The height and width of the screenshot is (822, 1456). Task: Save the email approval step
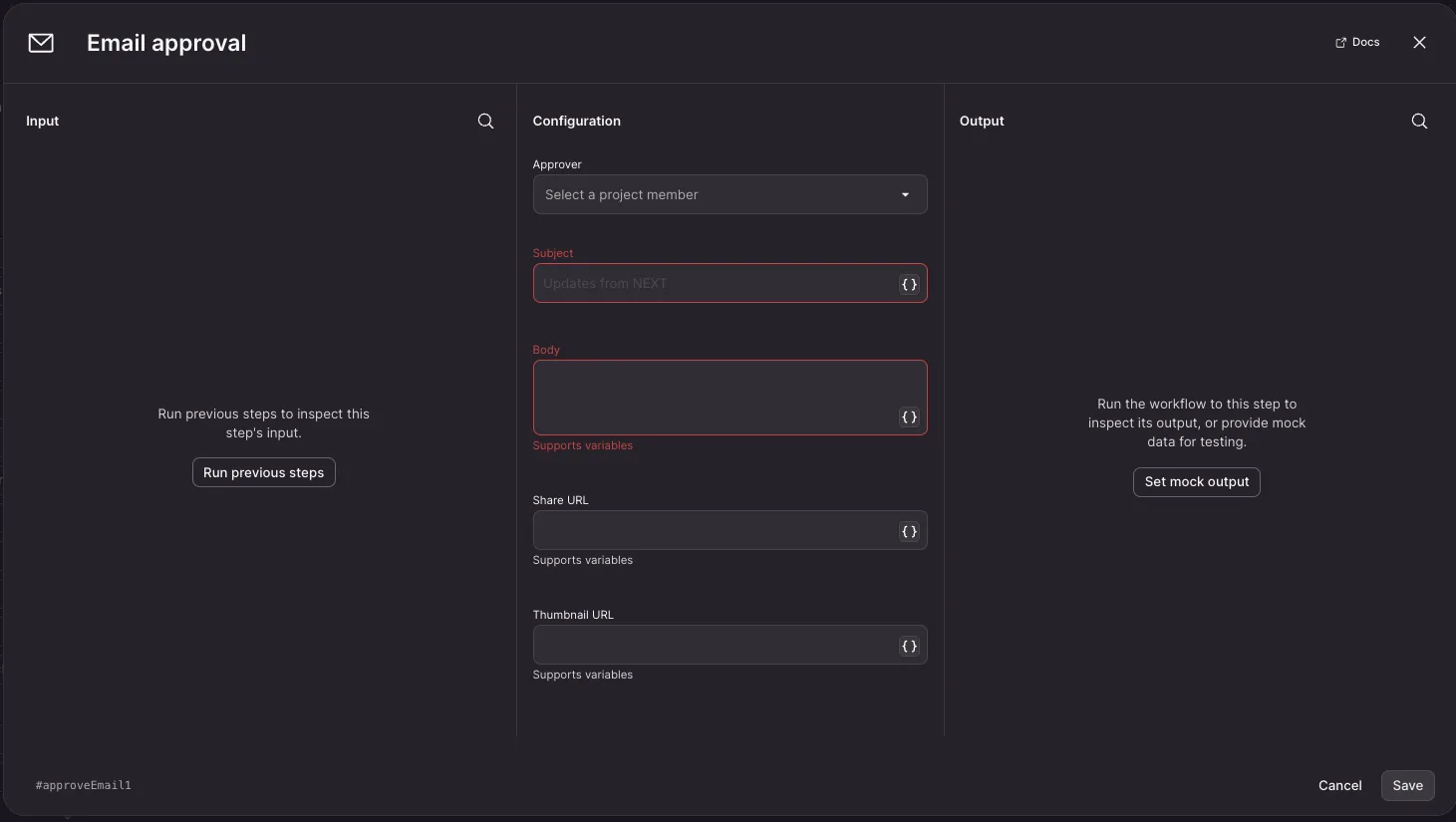1407,785
